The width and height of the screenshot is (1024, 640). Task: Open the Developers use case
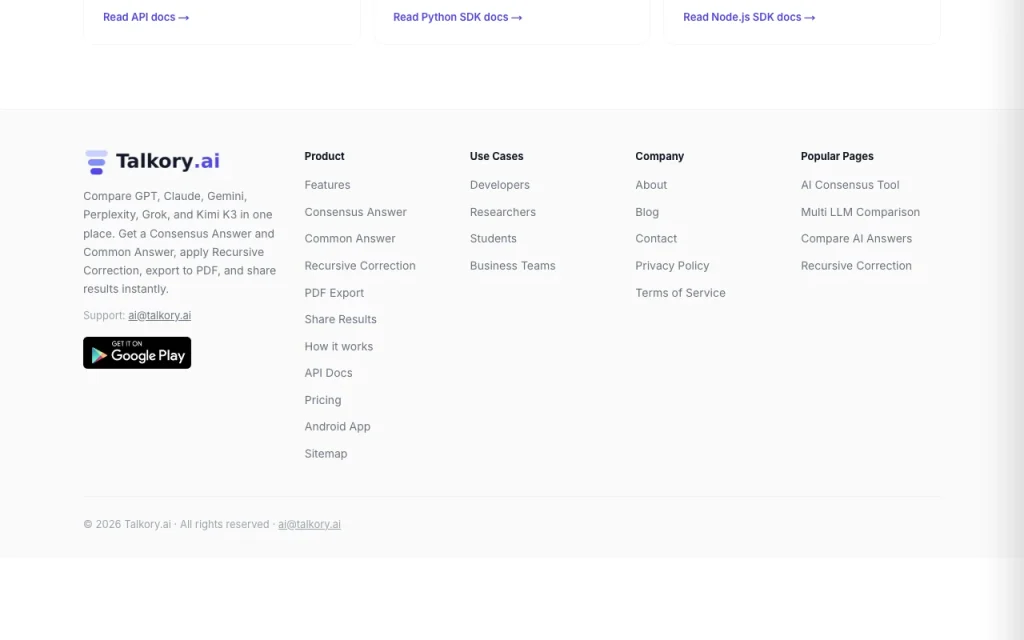pyautogui.click(x=500, y=185)
